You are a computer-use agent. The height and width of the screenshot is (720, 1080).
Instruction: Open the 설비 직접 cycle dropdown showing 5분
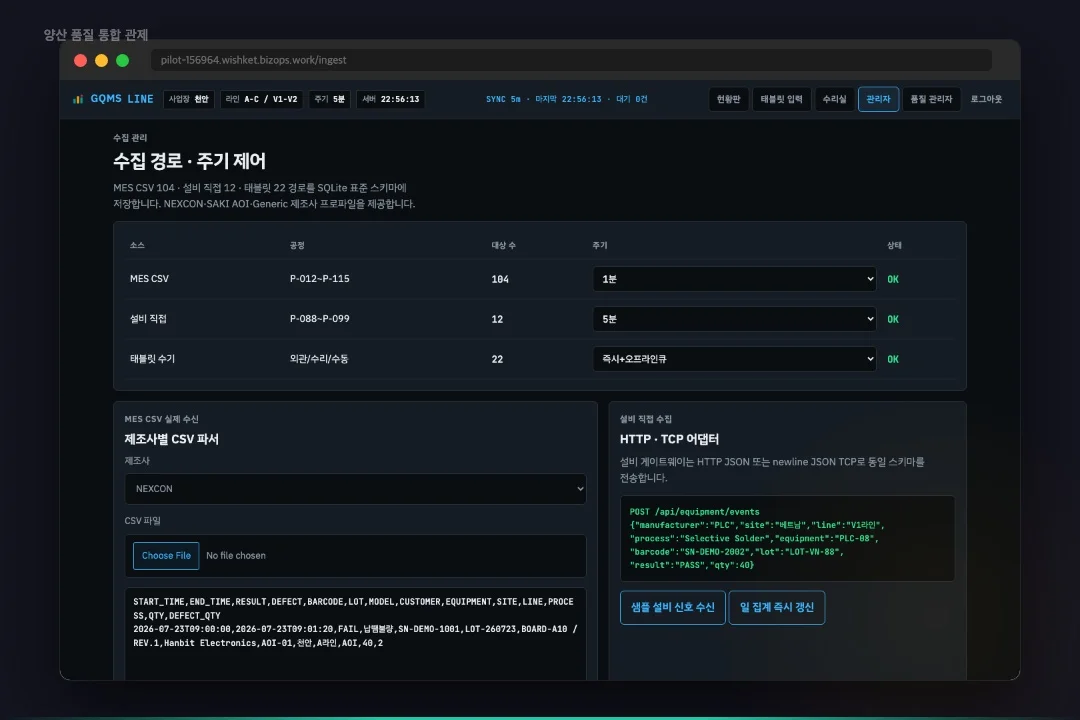[x=734, y=319]
